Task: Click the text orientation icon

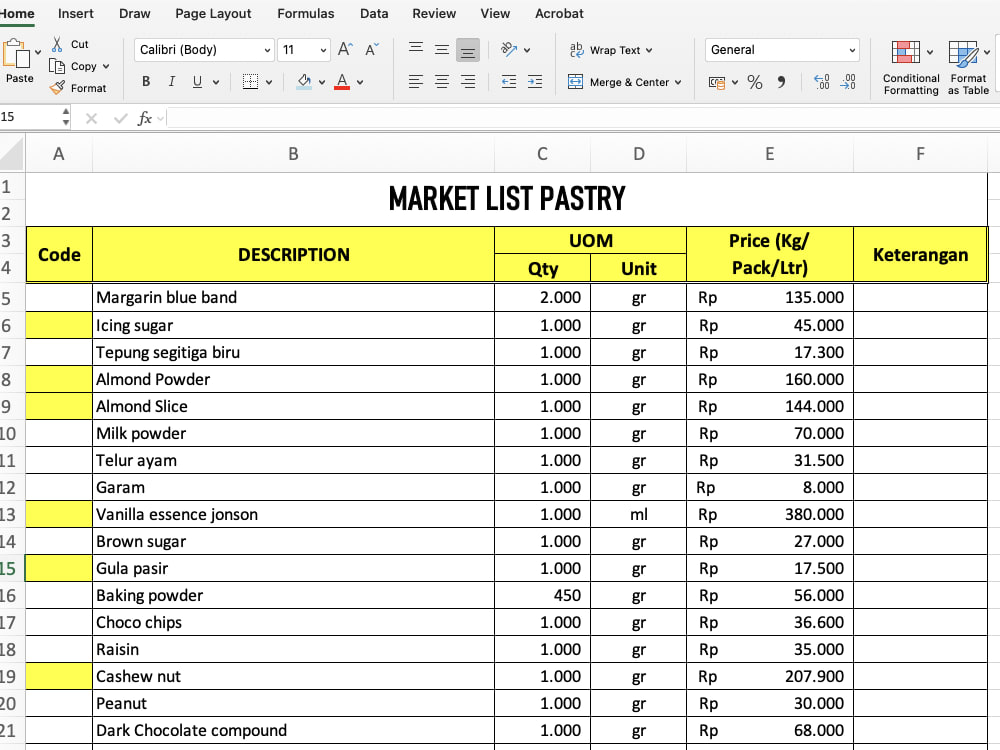Action: (509, 49)
